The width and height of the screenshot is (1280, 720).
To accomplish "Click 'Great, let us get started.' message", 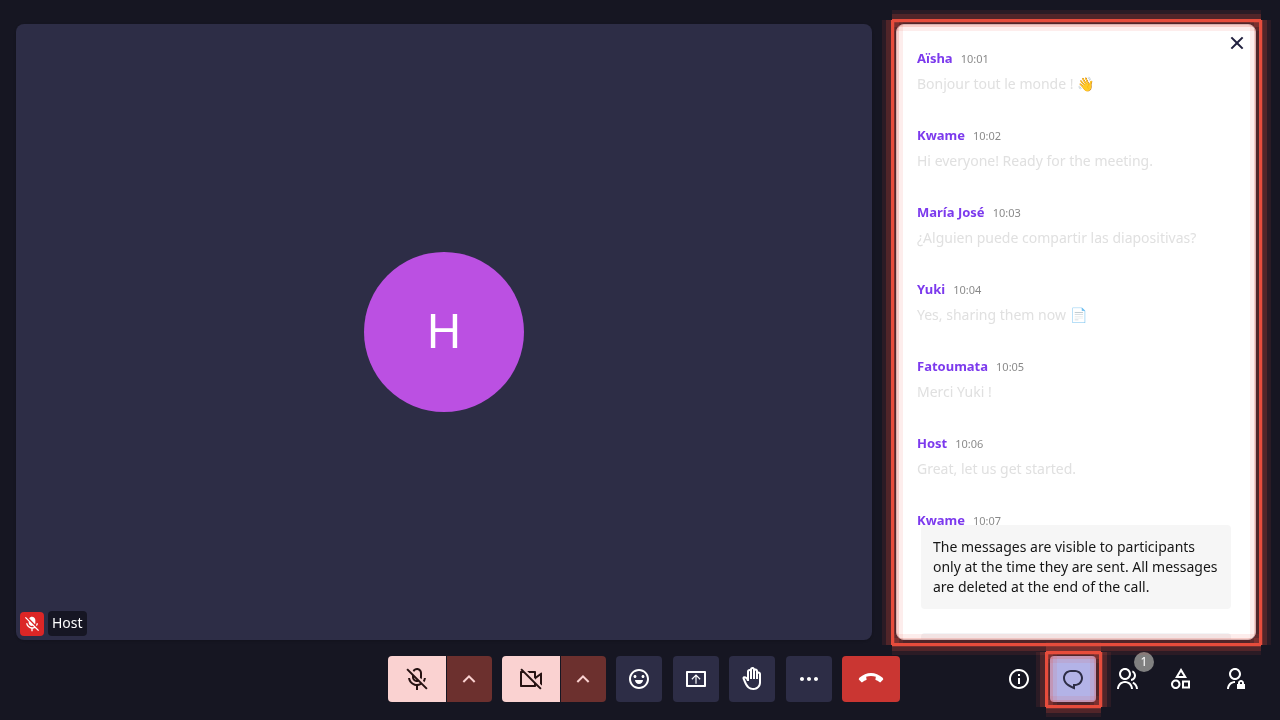I will pyautogui.click(x=996, y=469).
